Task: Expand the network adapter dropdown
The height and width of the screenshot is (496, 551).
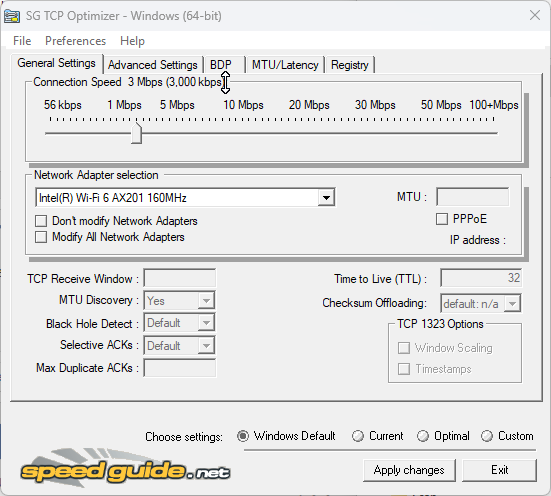Action: point(326,198)
